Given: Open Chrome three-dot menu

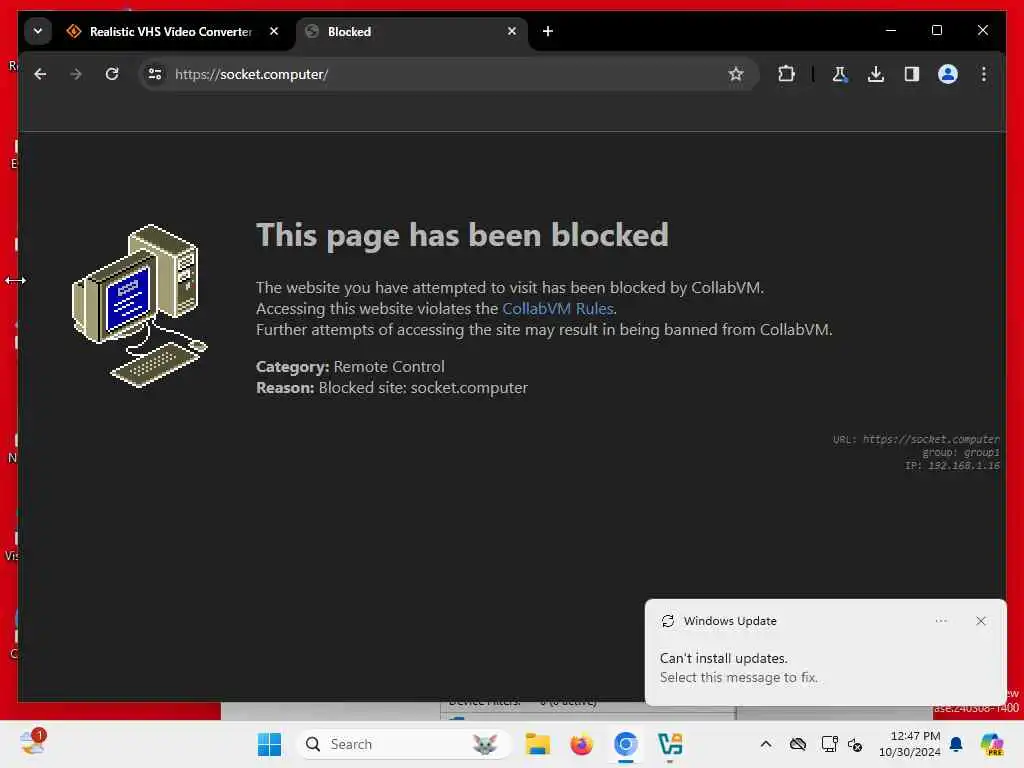Looking at the screenshot, I should click(984, 74).
